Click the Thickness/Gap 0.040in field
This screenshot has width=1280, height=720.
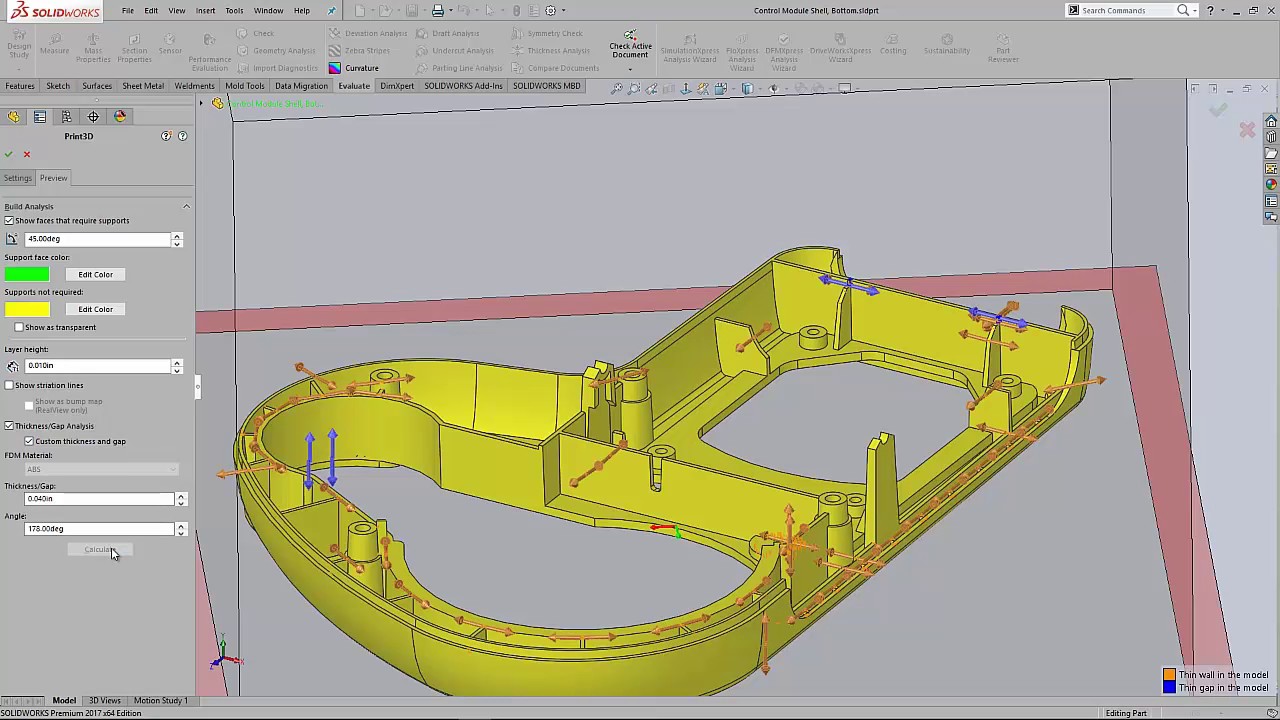100,499
